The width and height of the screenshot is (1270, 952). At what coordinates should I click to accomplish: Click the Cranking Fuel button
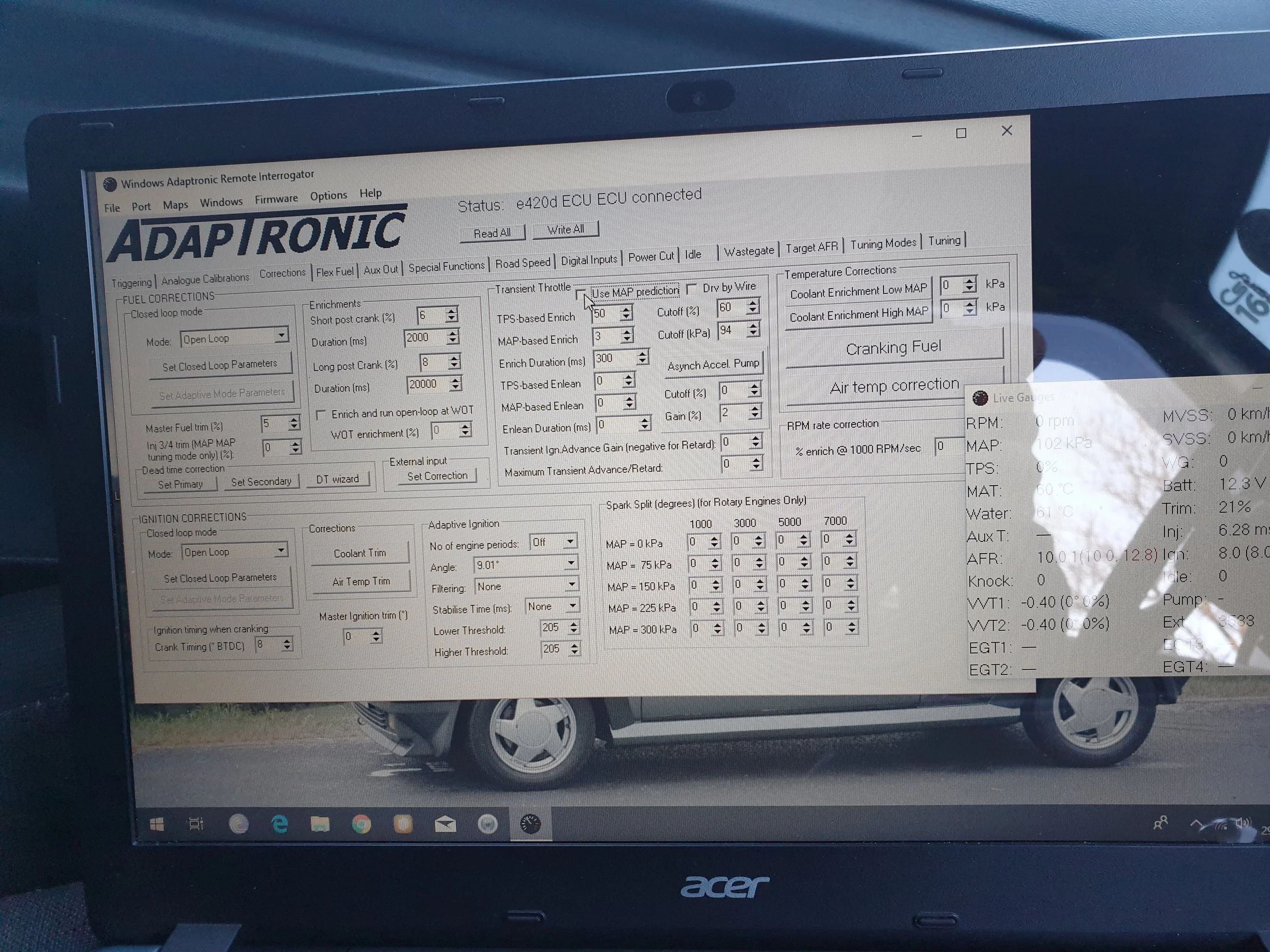point(893,347)
